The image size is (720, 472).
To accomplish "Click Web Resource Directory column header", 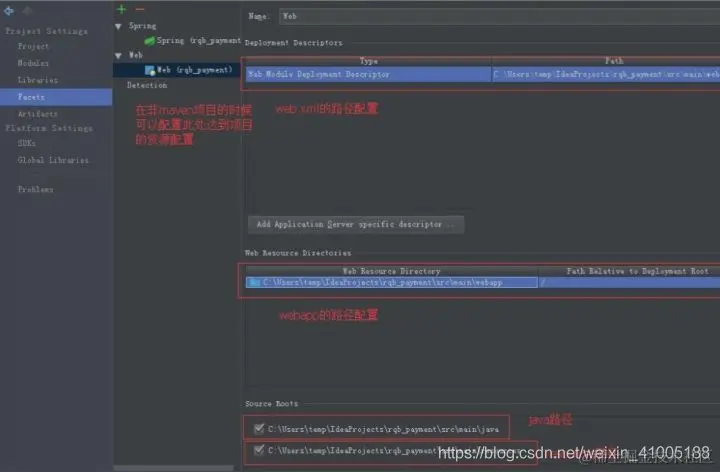I will click(392, 271).
